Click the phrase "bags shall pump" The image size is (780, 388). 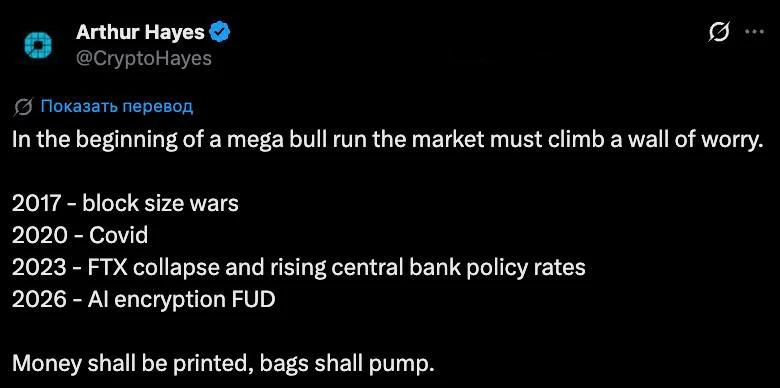pos(343,365)
